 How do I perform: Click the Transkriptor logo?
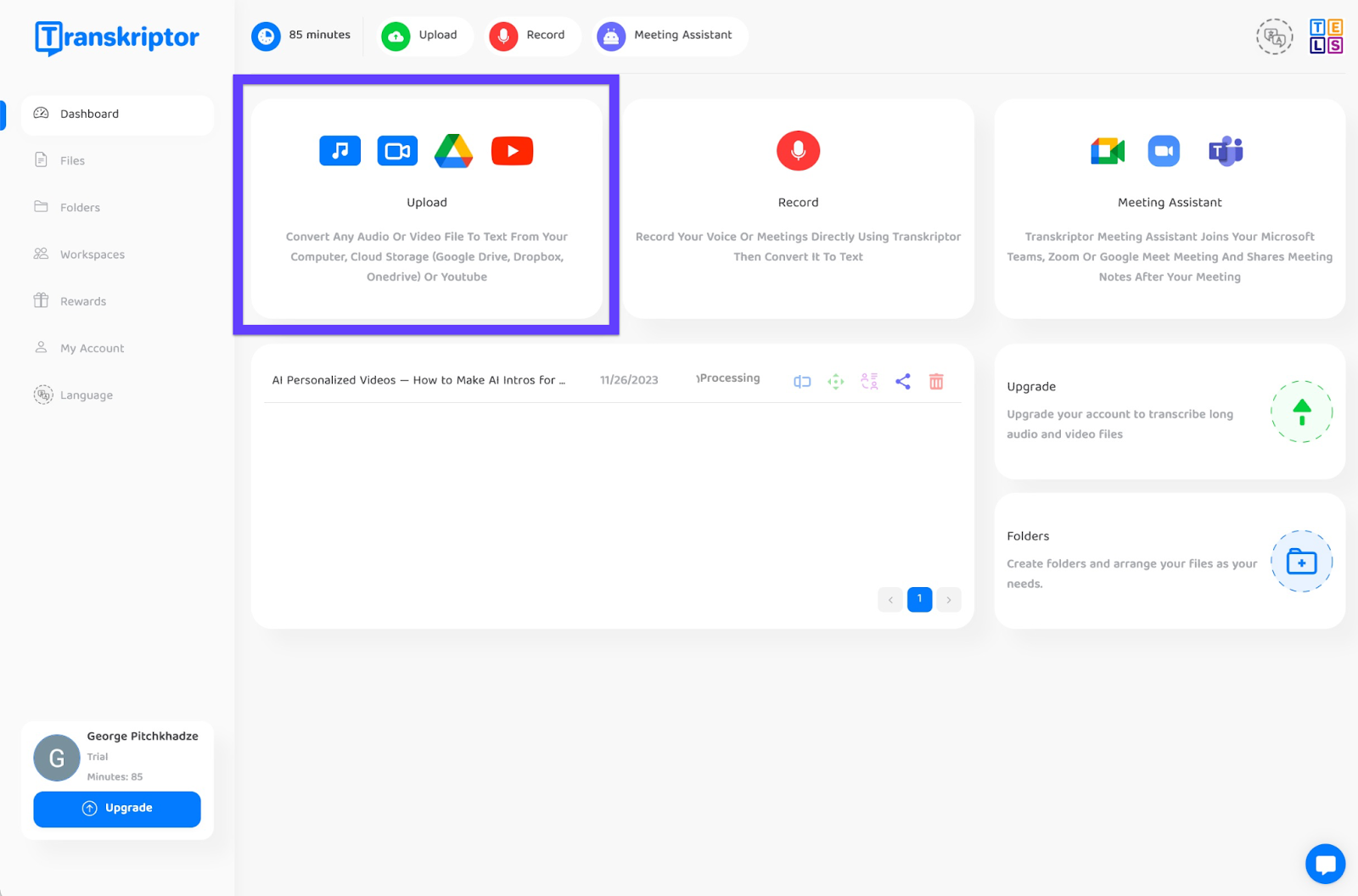pyautogui.click(x=117, y=37)
